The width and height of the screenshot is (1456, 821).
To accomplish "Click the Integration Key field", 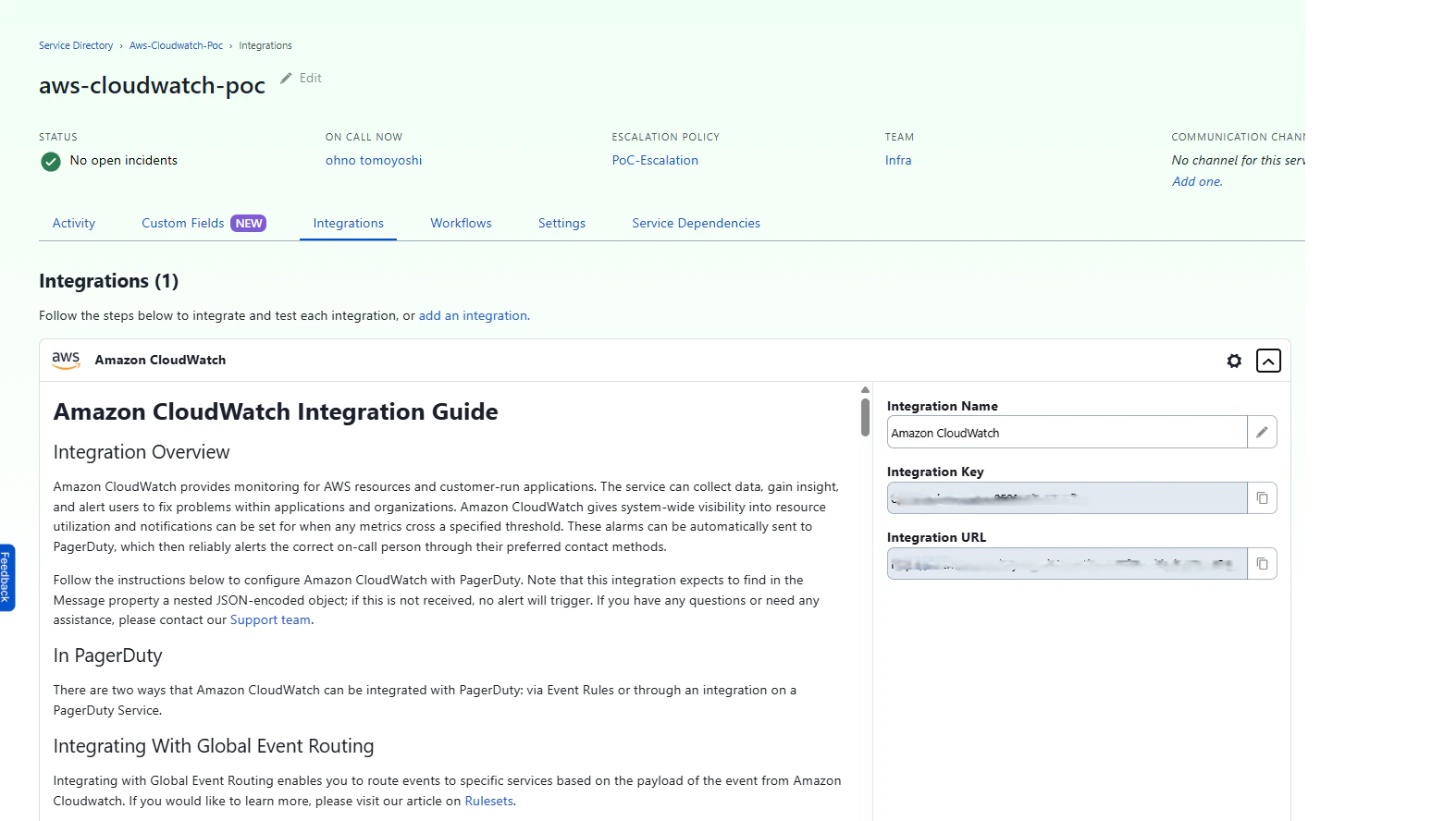I will [1067, 497].
